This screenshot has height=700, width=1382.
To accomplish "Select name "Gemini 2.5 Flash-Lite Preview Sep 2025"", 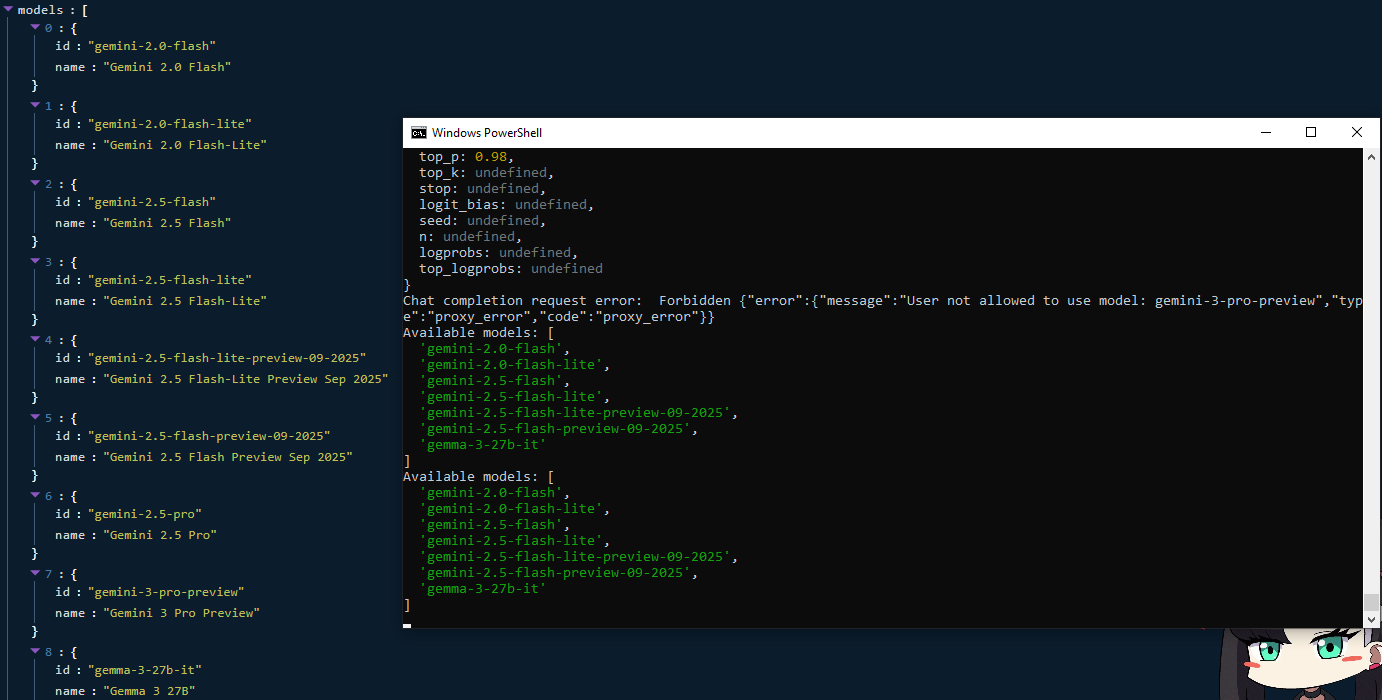I will (x=246, y=379).
